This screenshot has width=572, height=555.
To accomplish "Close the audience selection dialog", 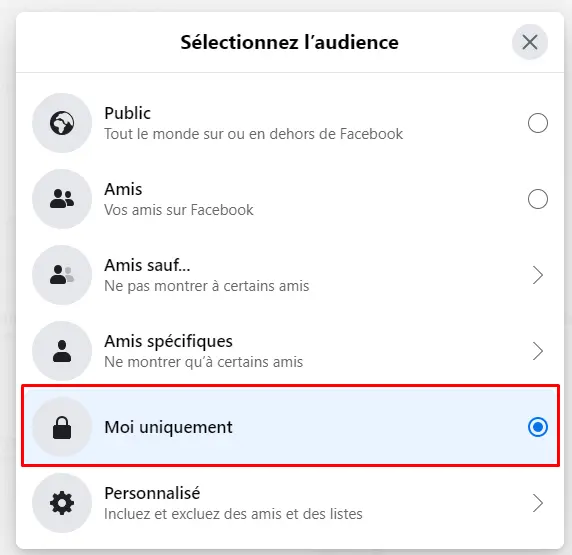I will click(530, 42).
